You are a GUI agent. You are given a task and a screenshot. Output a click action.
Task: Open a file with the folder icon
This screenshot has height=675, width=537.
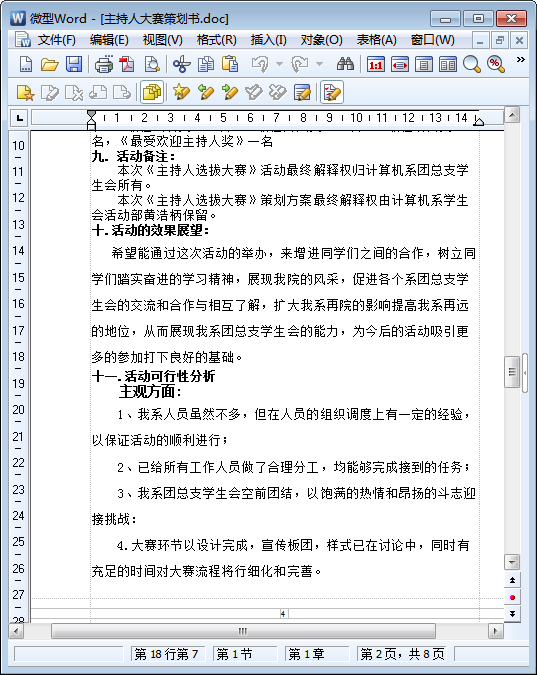tap(50, 64)
